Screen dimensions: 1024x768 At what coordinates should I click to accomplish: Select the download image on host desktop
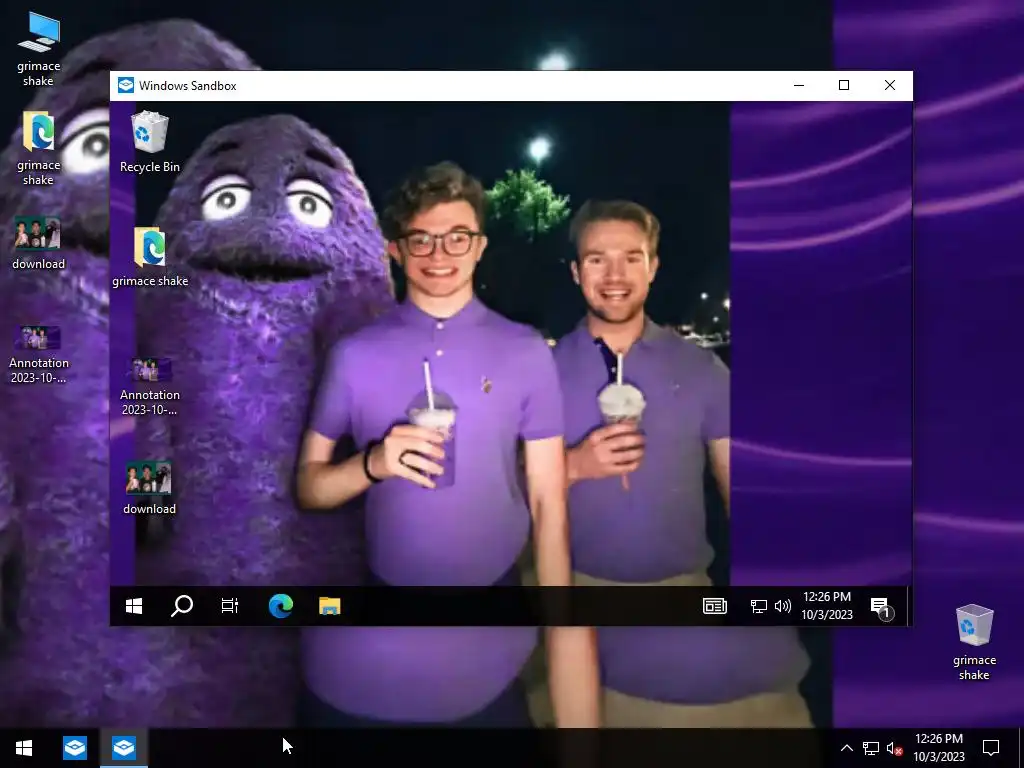click(x=39, y=243)
